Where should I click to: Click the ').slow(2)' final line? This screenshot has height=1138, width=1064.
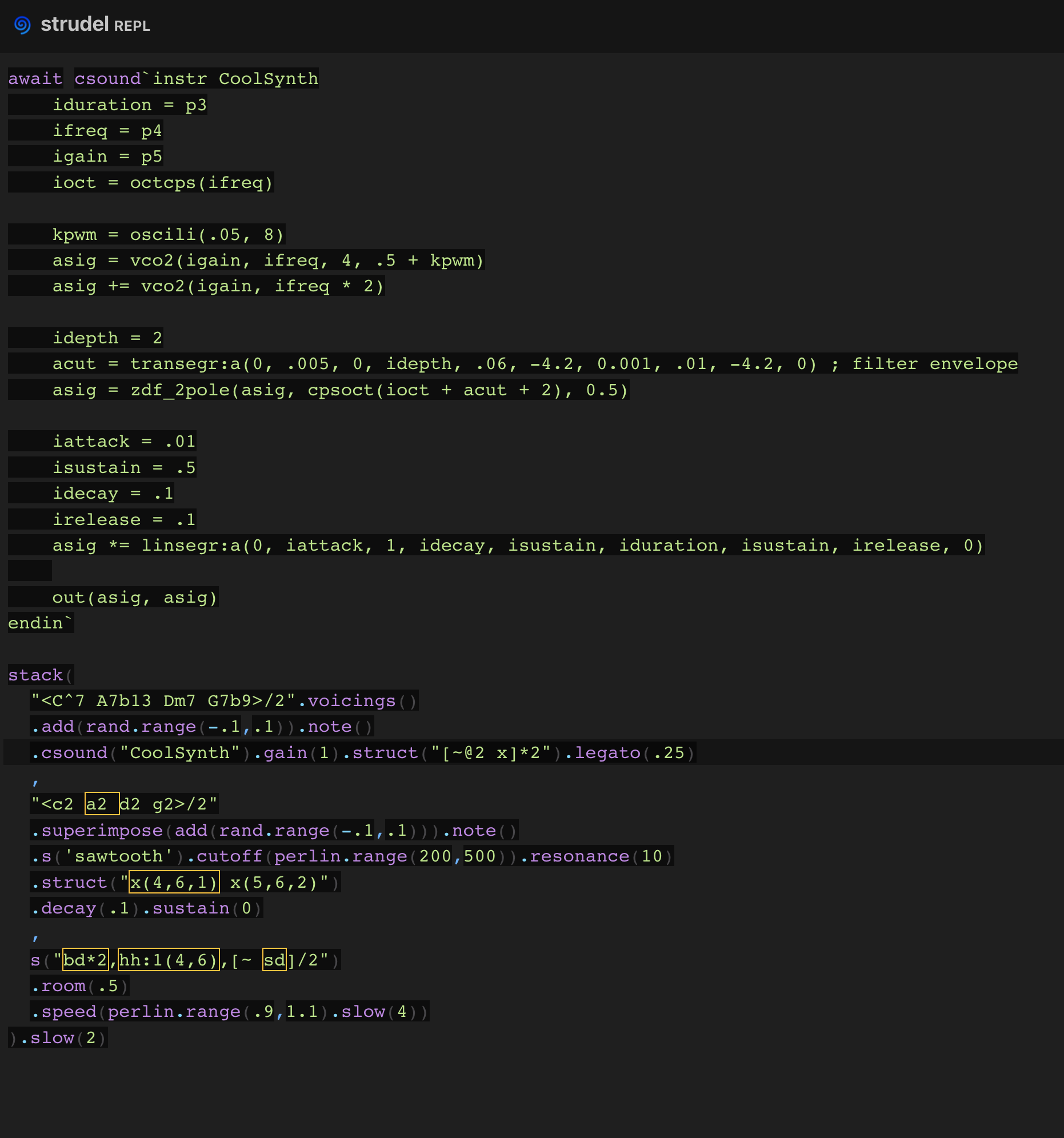tap(57, 1037)
